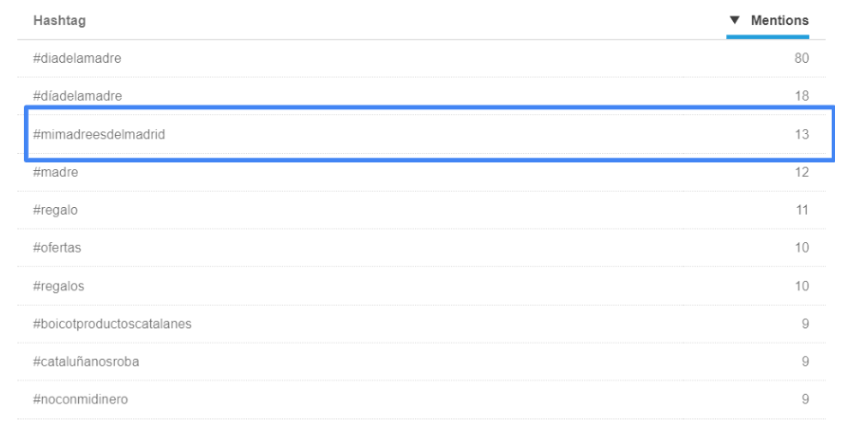Select the mentions count for #ofertas

tap(802, 248)
